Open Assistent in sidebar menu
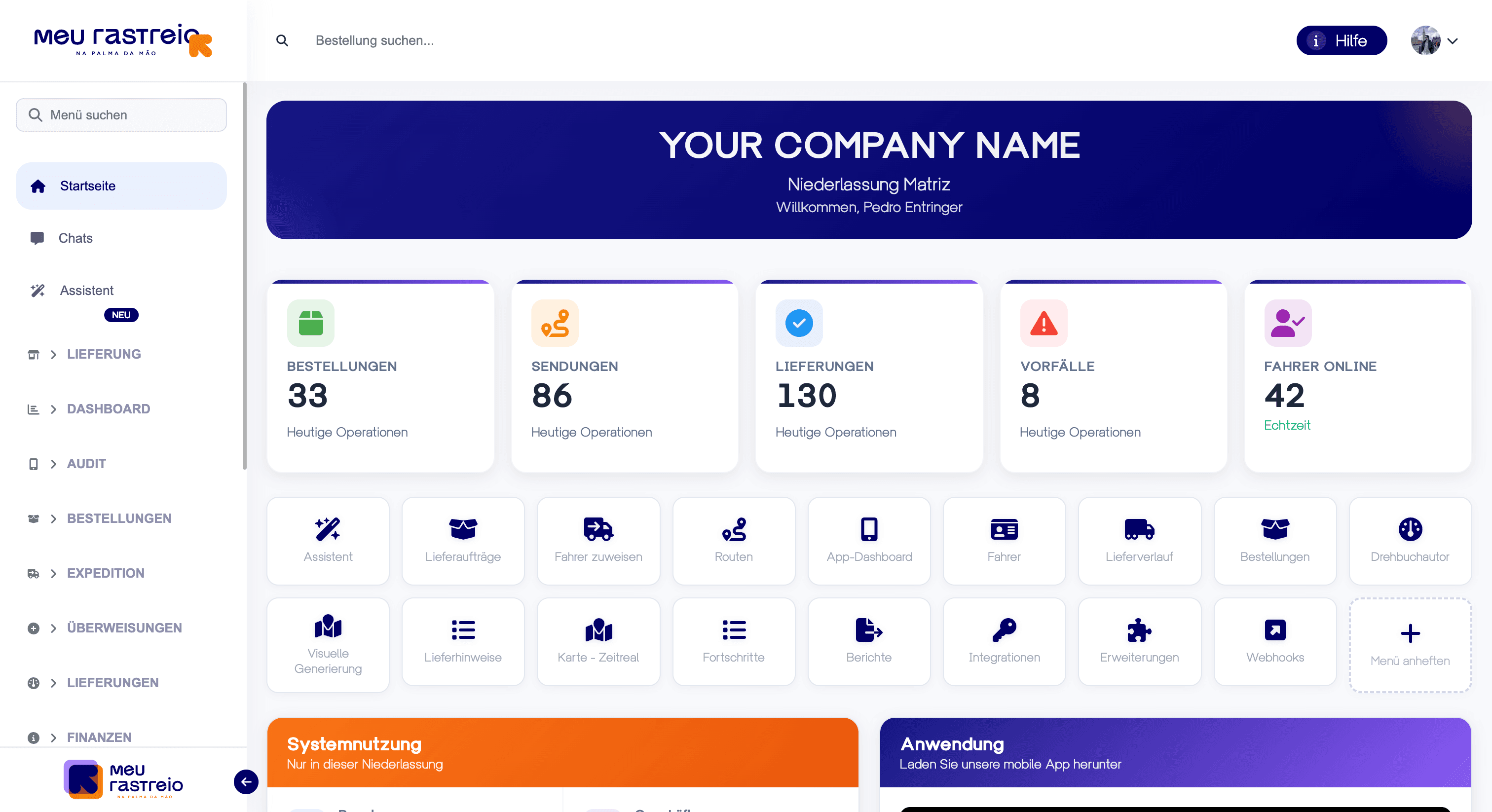Image resolution: width=1492 pixels, height=812 pixels. [x=121, y=291]
